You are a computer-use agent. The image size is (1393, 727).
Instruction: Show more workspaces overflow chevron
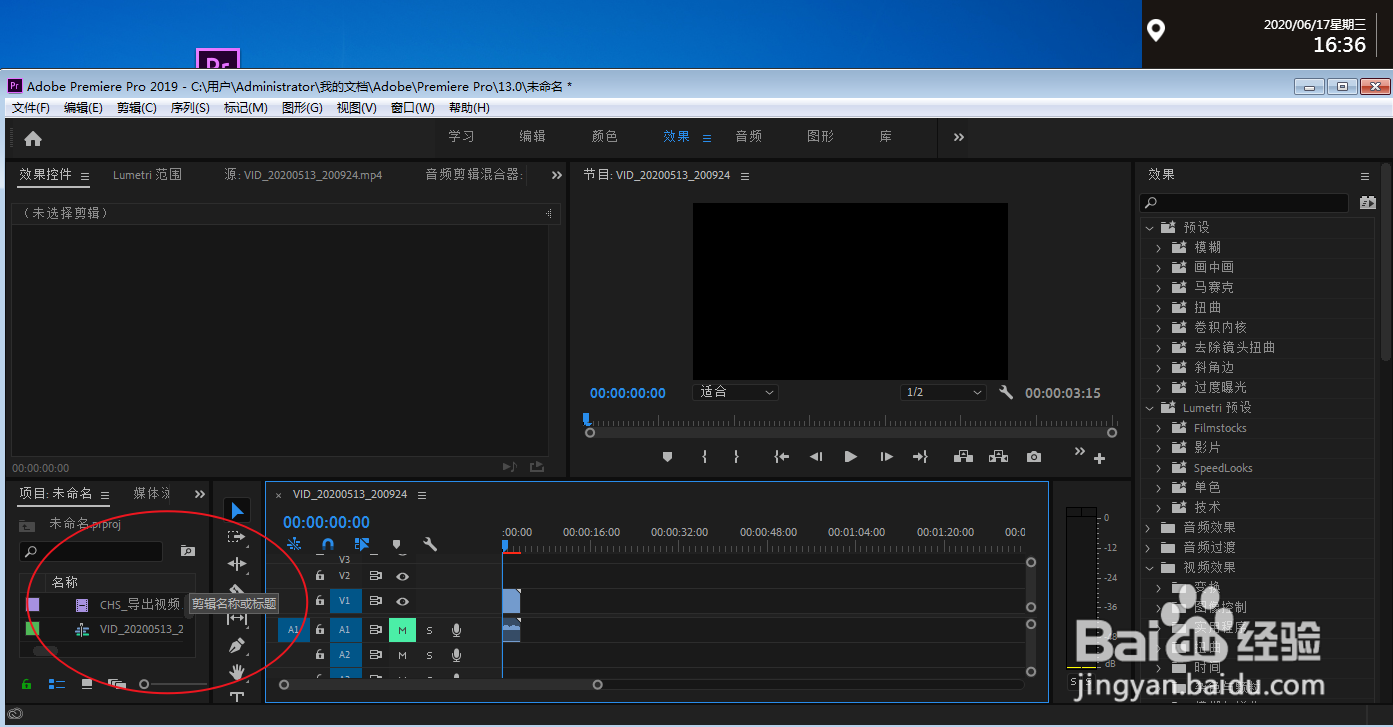tap(959, 138)
